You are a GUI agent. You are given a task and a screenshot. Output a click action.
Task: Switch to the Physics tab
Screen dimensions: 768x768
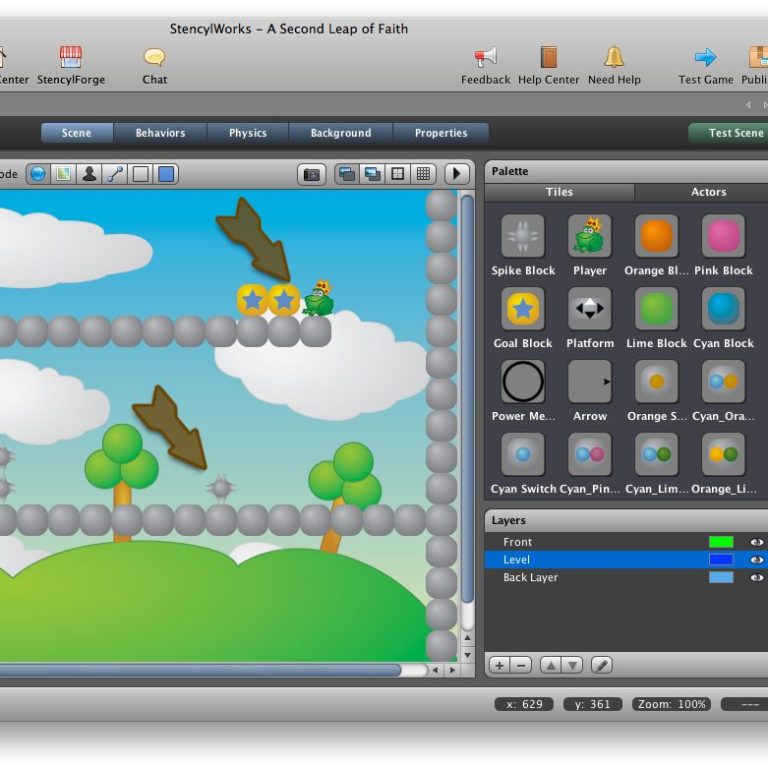248,133
